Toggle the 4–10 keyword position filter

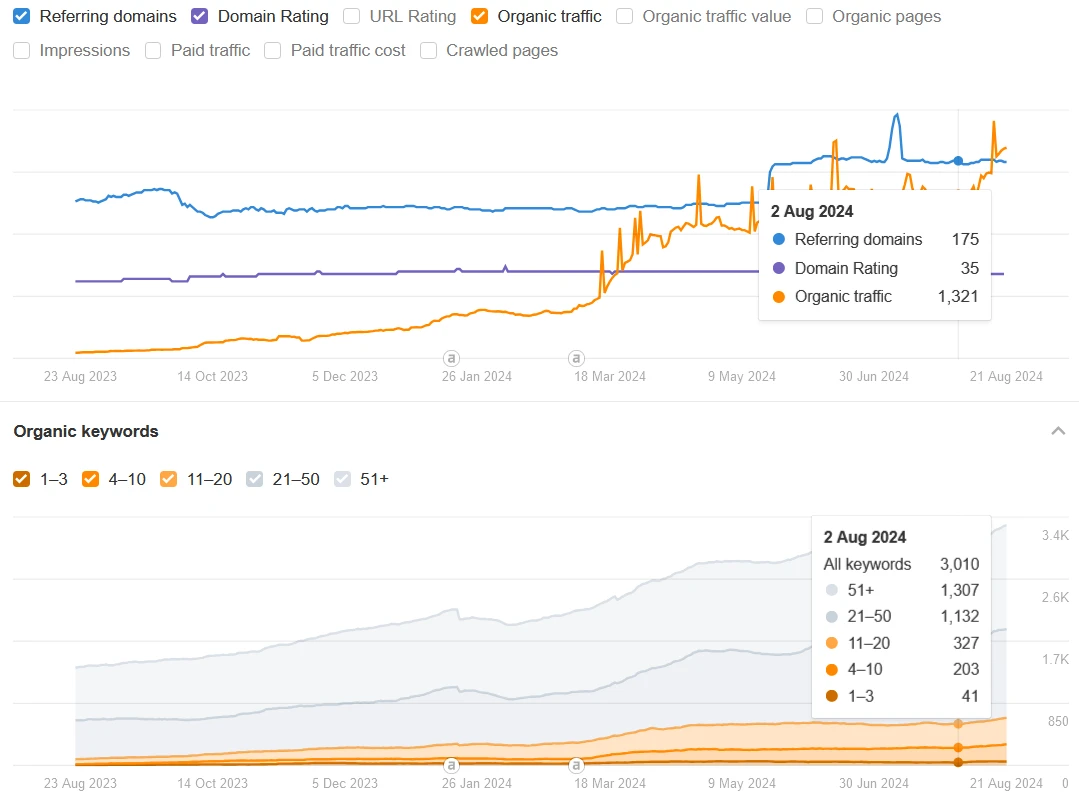pyautogui.click(x=91, y=479)
